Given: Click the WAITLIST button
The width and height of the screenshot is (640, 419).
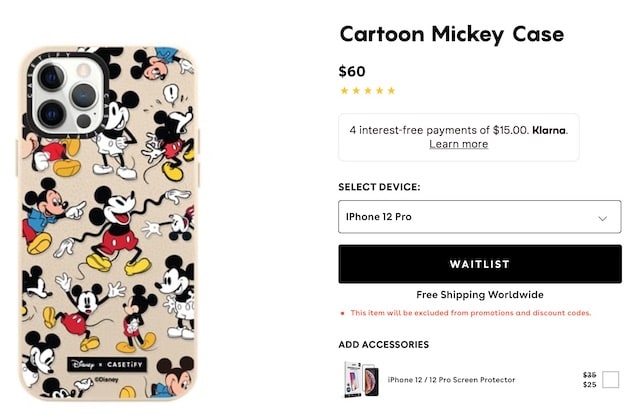Looking at the screenshot, I should (x=480, y=264).
